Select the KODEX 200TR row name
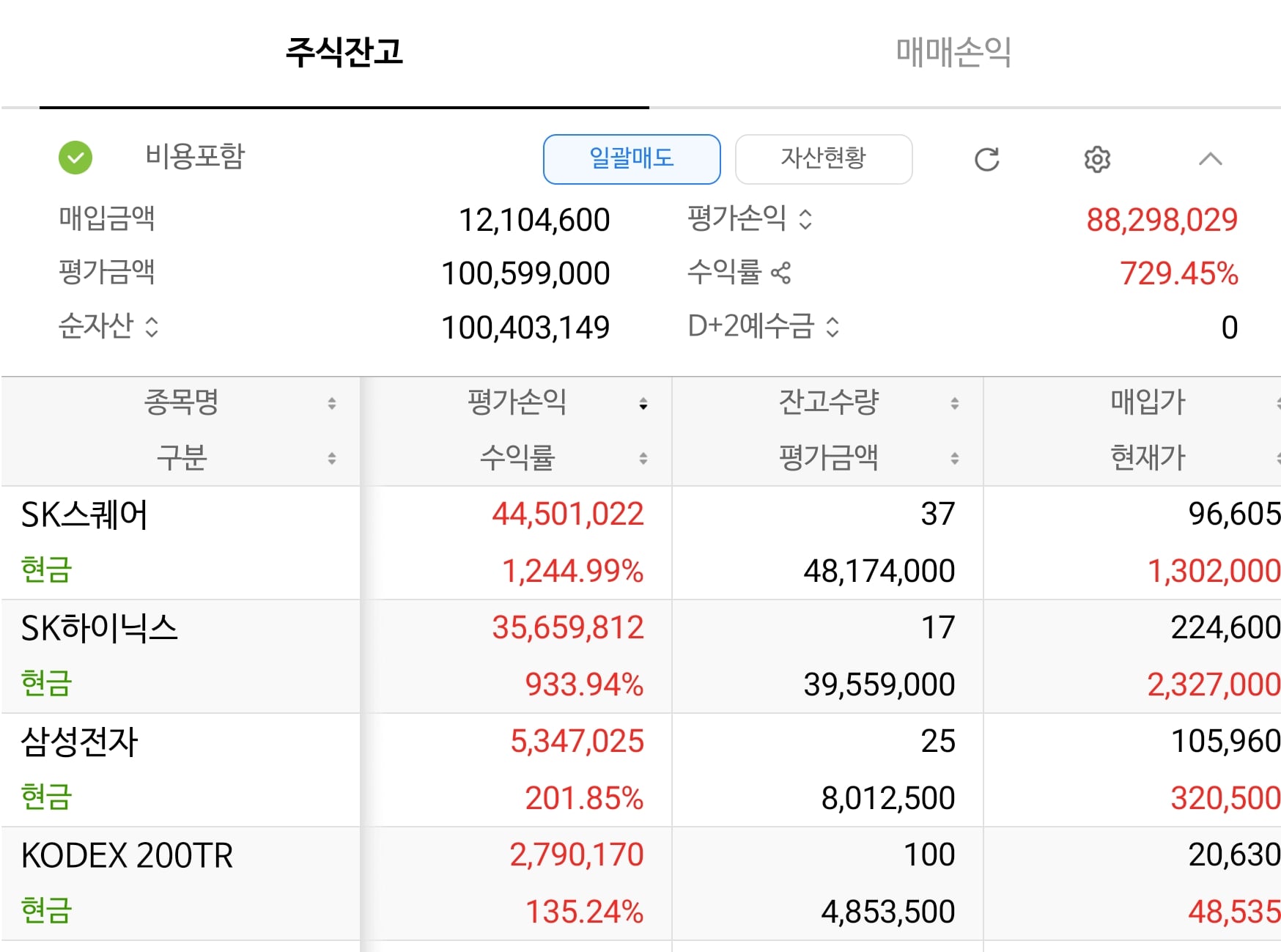1281x952 pixels. point(127,855)
